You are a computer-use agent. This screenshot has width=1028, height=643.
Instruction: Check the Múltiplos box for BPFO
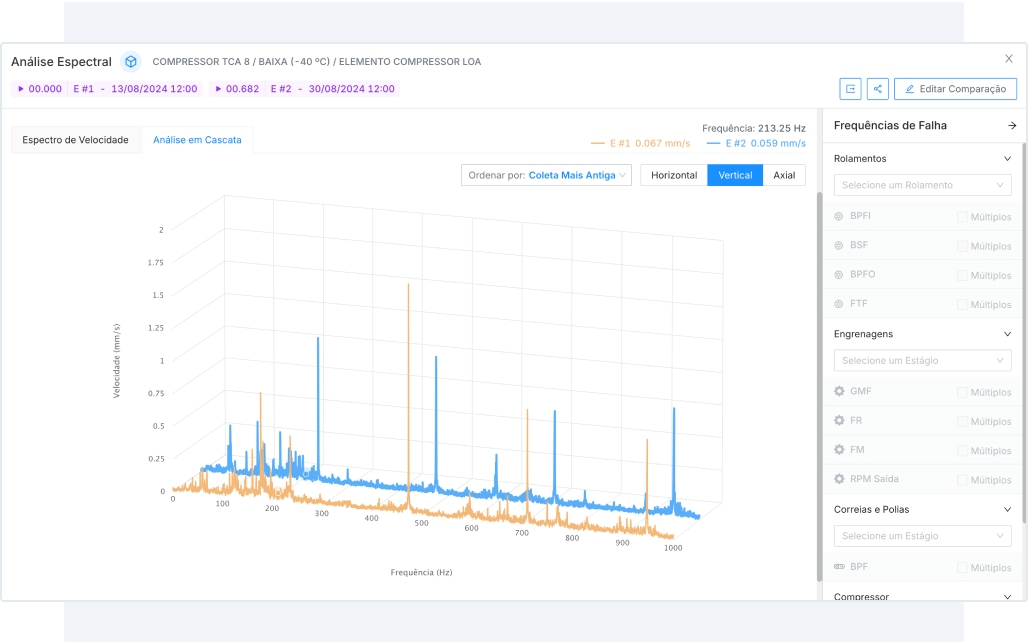coord(962,275)
